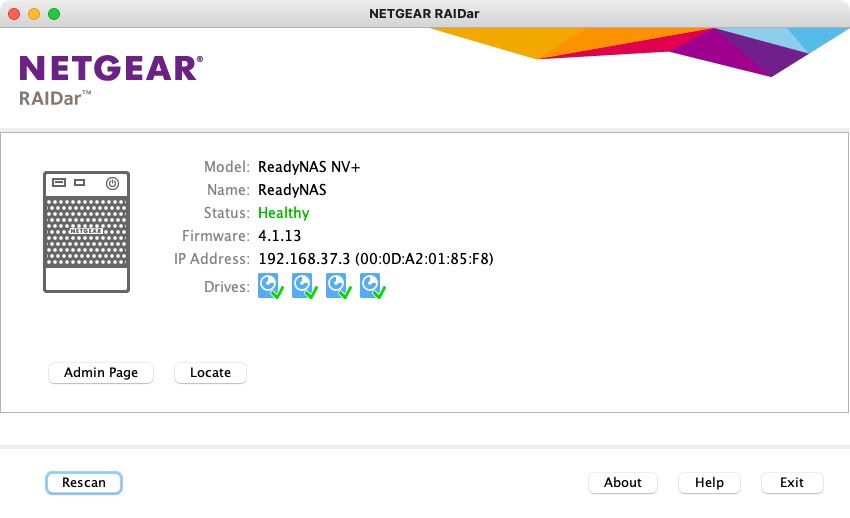
Task: Close the NETGEAR RAIDar window
Action: tap(14, 14)
